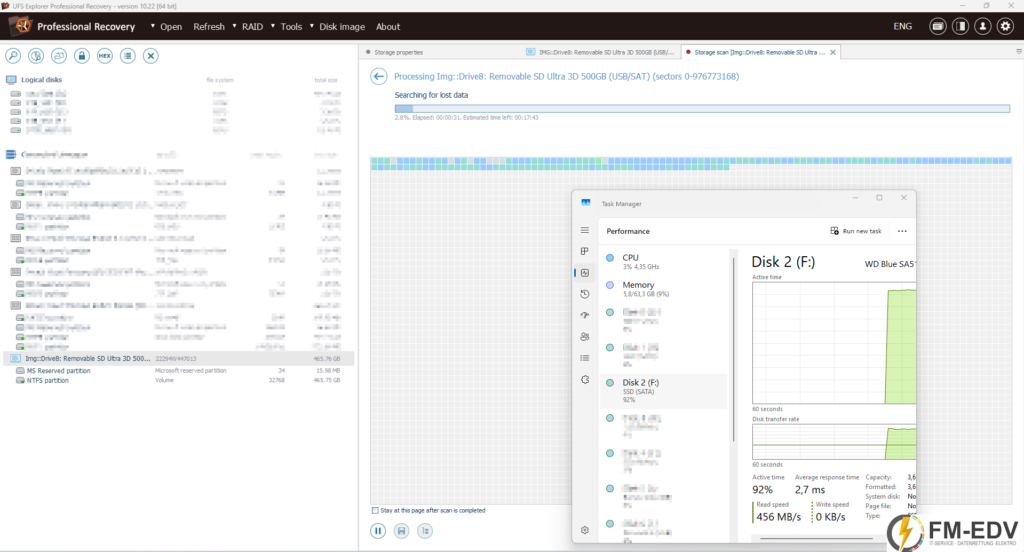Pause the running storage scan
The width and height of the screenshot is (1024, 552).
pos(378,531)
